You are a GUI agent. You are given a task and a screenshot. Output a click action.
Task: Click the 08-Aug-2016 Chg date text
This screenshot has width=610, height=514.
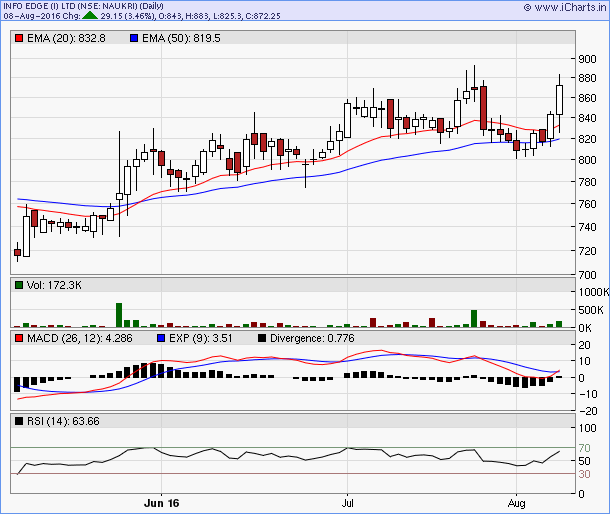[x=42, y=16]
